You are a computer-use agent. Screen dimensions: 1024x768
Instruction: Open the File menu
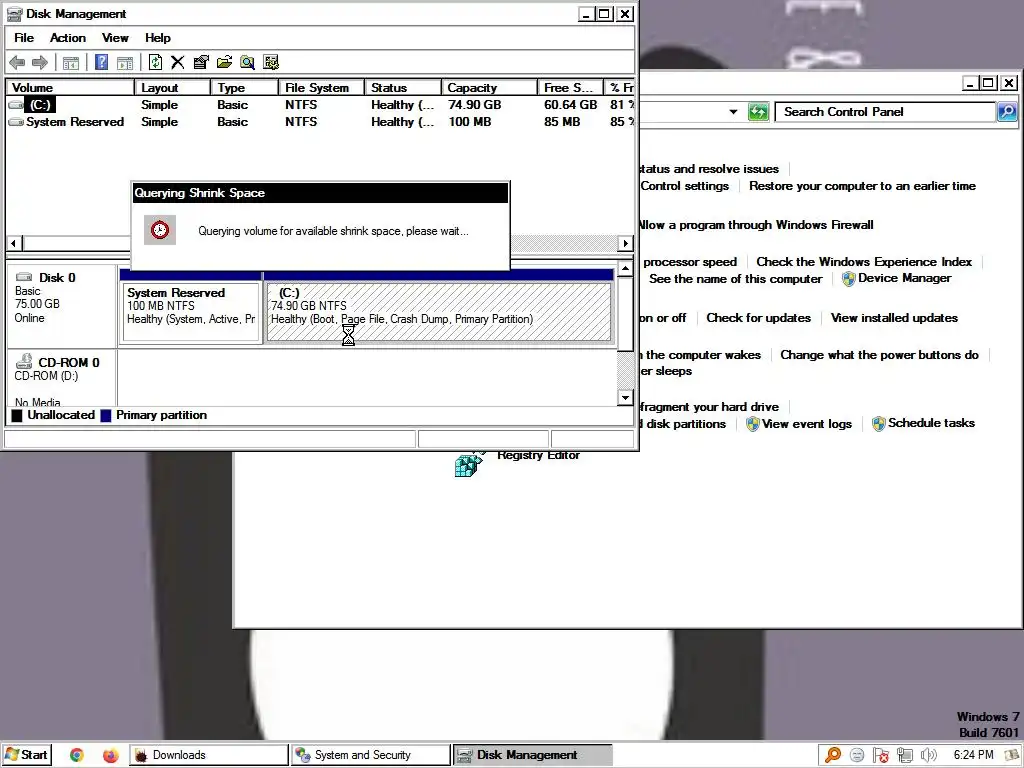tap(24, 38)
